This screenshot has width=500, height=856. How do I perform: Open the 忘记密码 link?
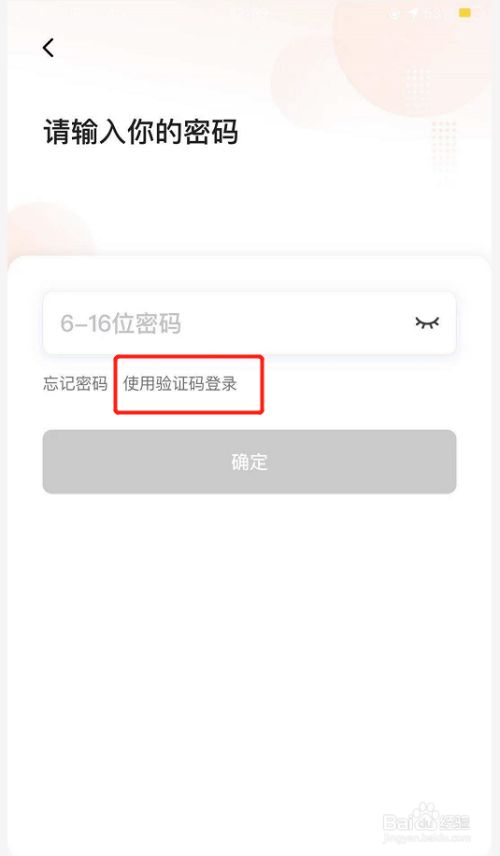(x=75, y=384)
